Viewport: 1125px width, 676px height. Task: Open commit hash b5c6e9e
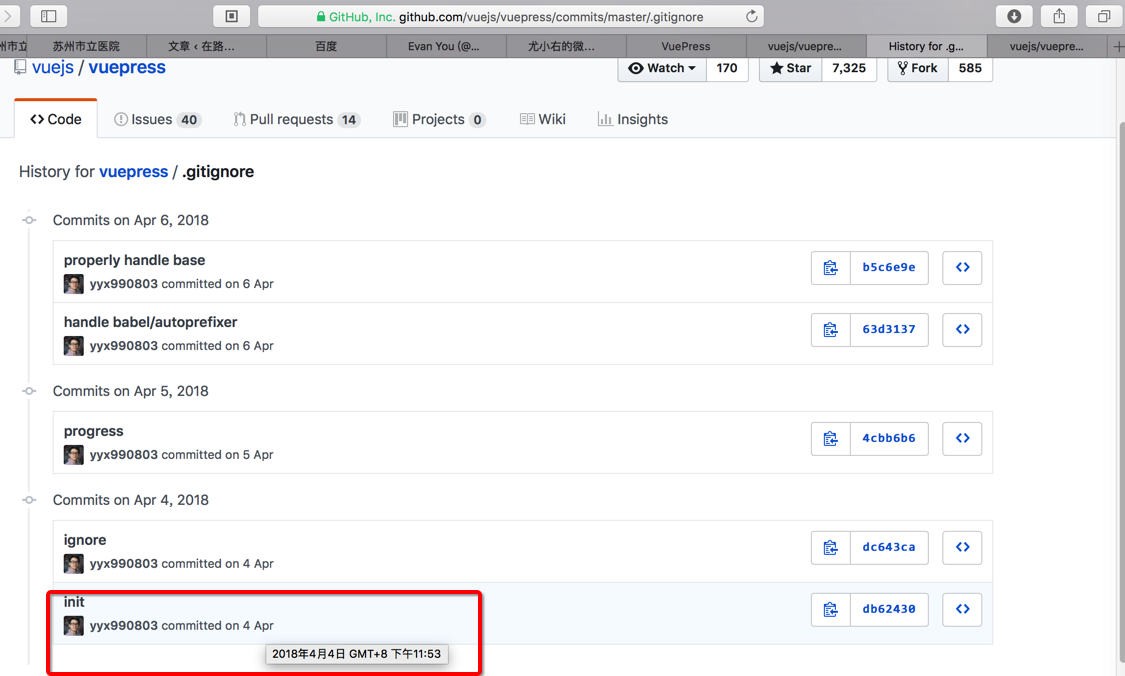coord(889,268)
